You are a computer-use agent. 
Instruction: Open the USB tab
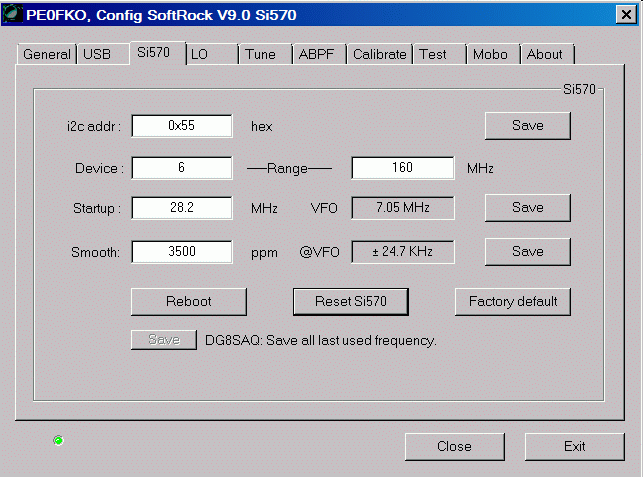[103, 54]
